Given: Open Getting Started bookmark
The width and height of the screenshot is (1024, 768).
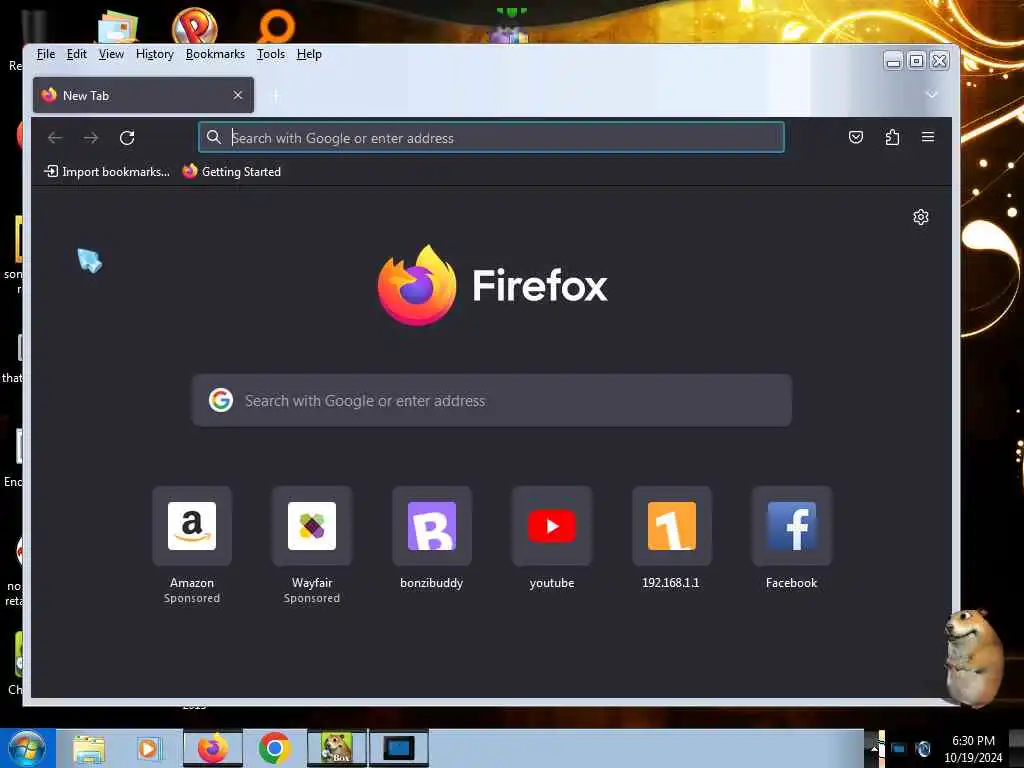Looking at the screenshot, I should click(231, 172).
